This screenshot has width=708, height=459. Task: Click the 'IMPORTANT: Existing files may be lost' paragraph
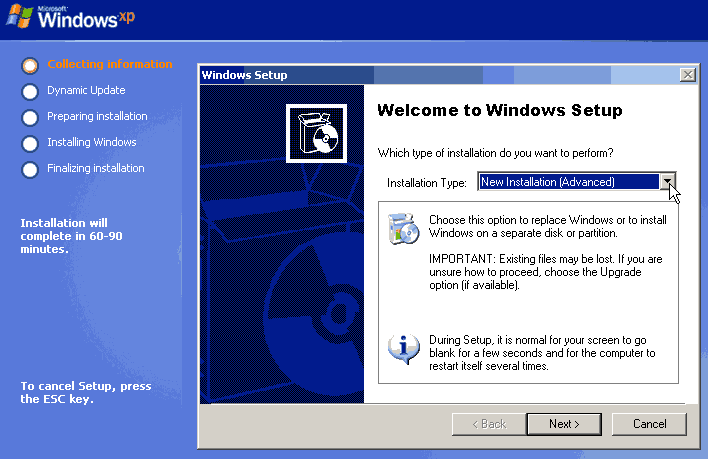(545, 272)
